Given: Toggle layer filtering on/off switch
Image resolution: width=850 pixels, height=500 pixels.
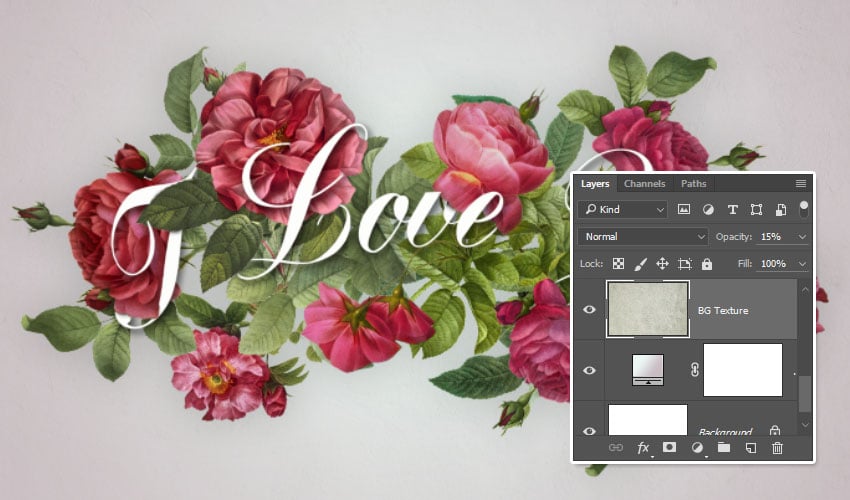Looking at the screenshot, I should pyautogui.click(x=804, y=209).
